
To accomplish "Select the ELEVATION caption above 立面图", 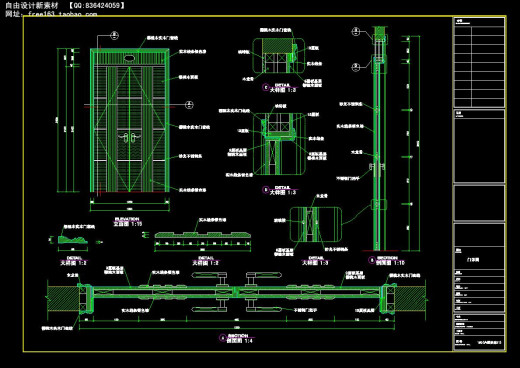I will [x=127, y=219].
